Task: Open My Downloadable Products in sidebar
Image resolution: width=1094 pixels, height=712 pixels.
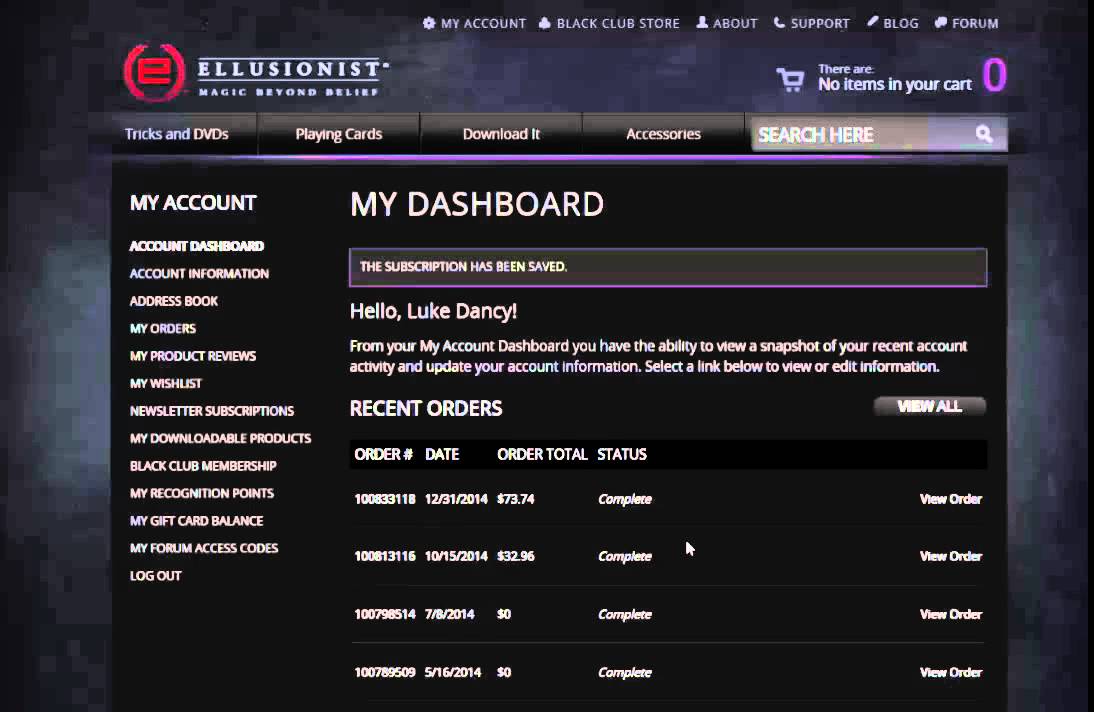Action: (220, 438)
